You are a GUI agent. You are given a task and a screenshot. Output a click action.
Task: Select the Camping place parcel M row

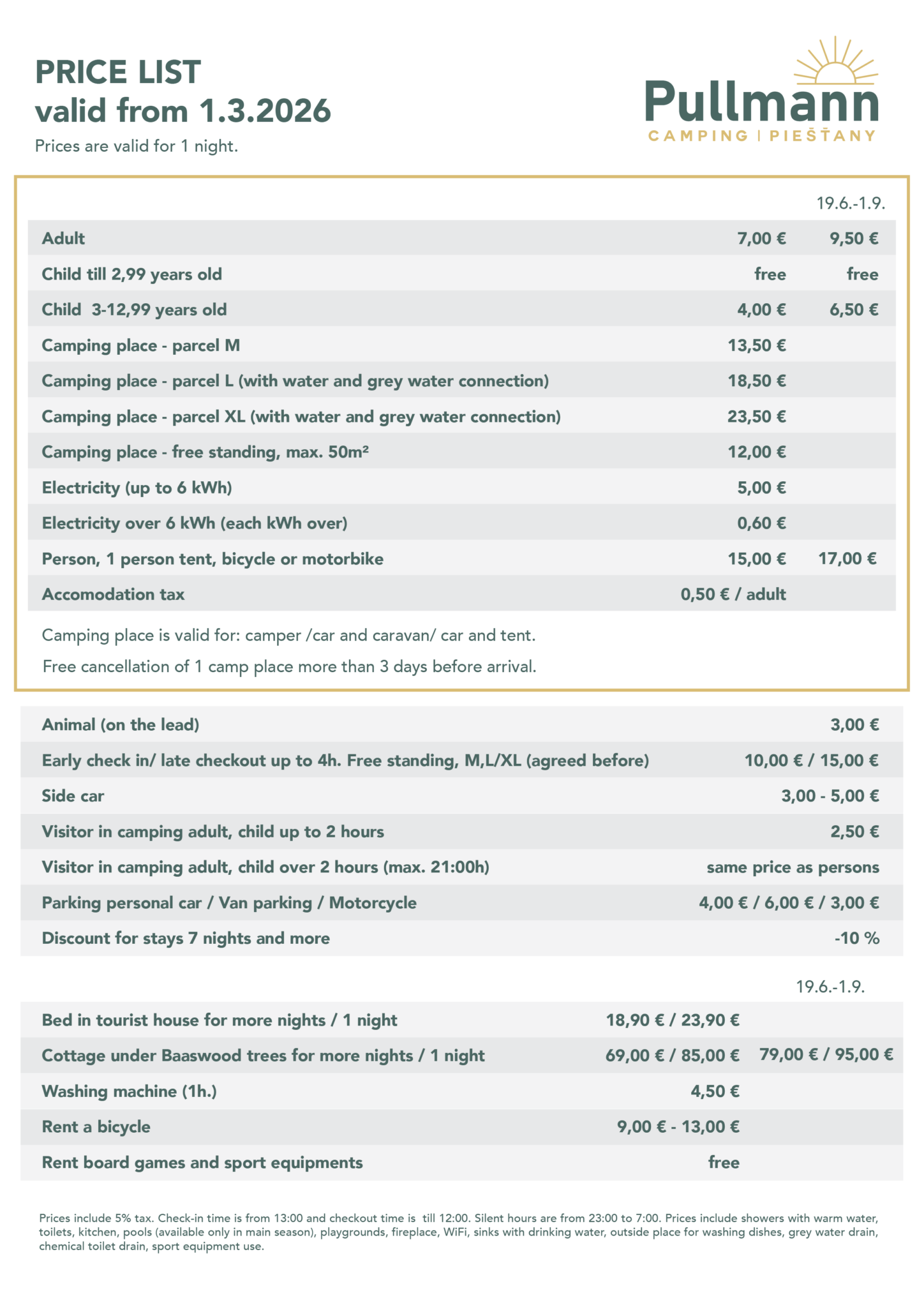[x=462, y=345]
